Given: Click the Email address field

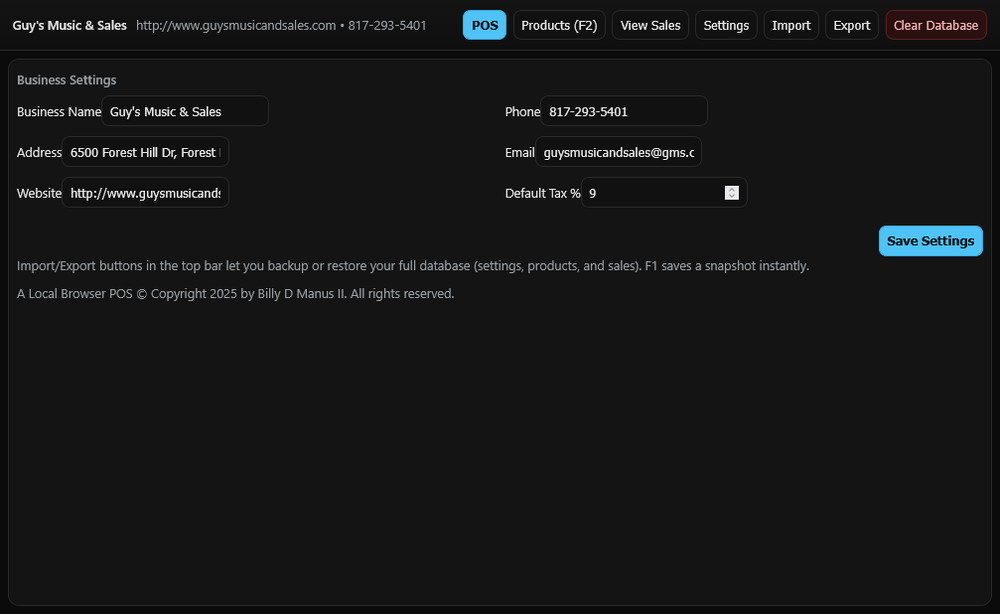Looking at the screenshot, I should 617,152.
